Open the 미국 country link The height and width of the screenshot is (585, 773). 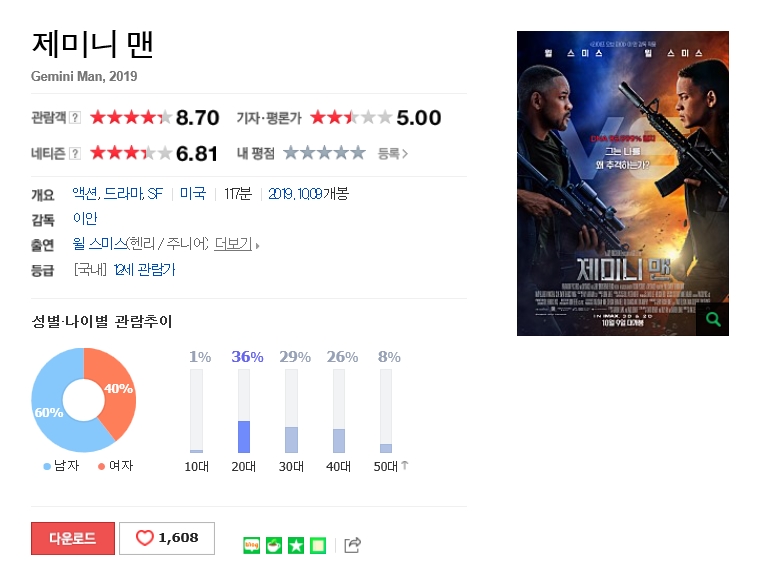pos(193,193)
